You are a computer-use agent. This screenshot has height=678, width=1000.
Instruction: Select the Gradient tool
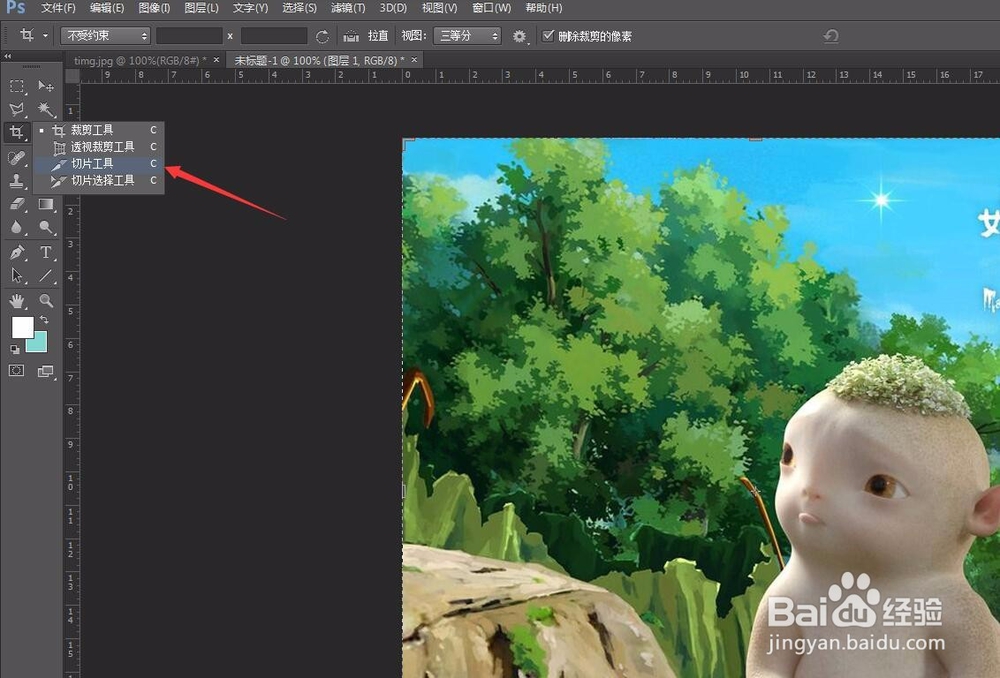[47, 205]
